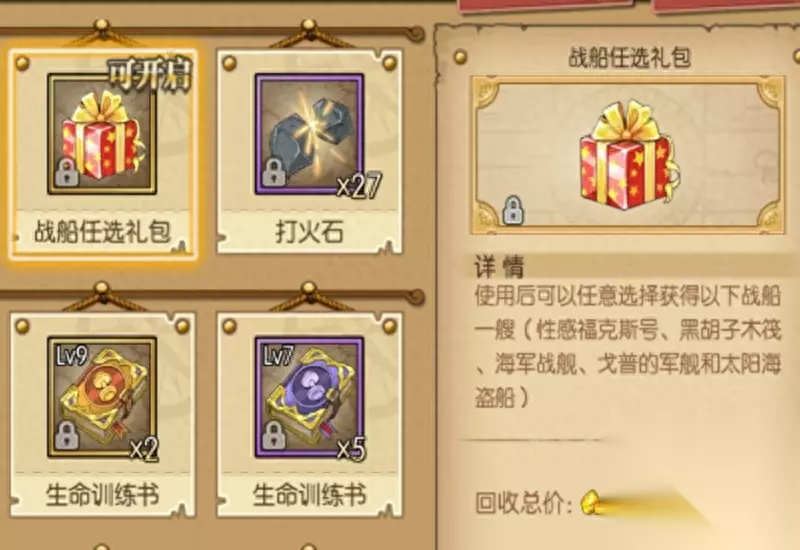Select the 打火石 flint stone icon
This screenshot has width=800, height=550.
pyautogui.click(x=309, y=134)
